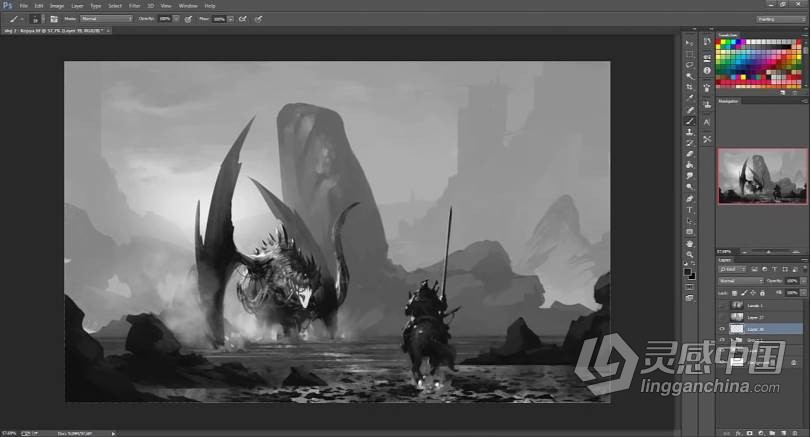Image resolution: width=810 pixels, height=437 pixels.
Task: Open the Clone Source panel icon
Action: 707,104
